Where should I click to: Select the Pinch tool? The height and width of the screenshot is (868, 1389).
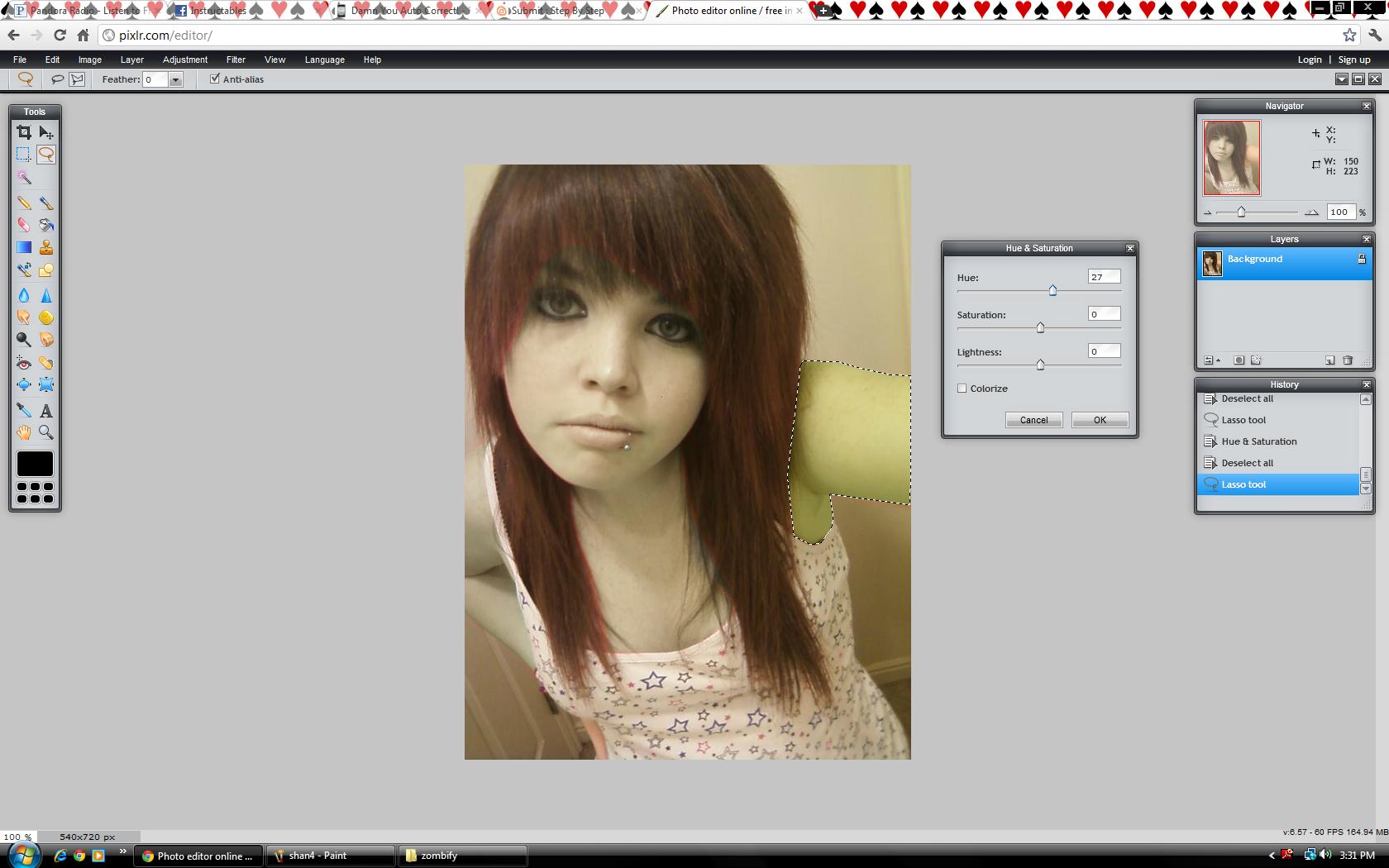click(x=46, y=384)
